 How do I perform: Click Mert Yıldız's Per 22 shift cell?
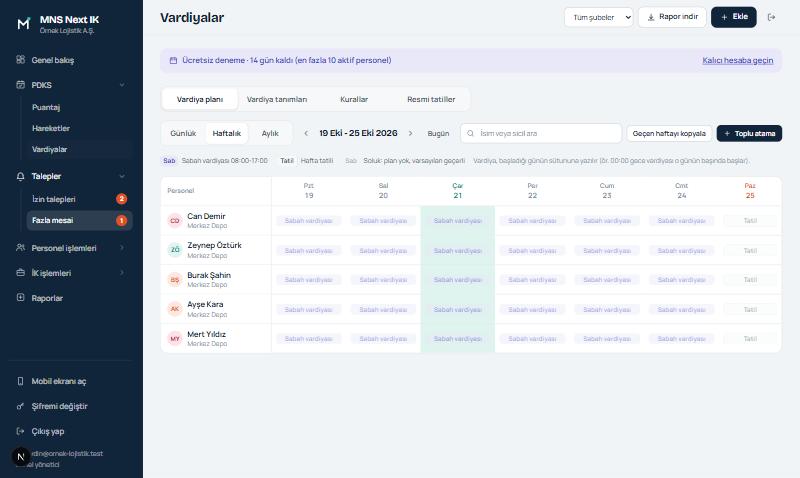[532, 339]
